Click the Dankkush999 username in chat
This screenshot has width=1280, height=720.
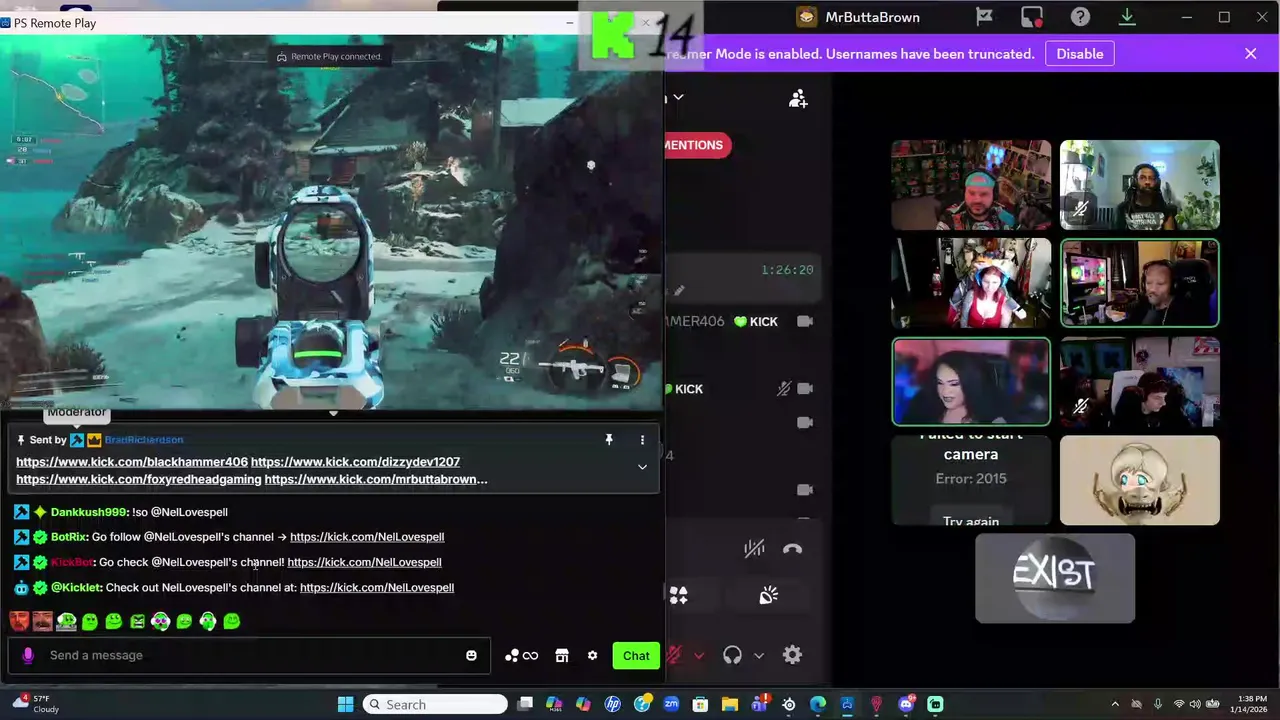(x=88, y=512)
